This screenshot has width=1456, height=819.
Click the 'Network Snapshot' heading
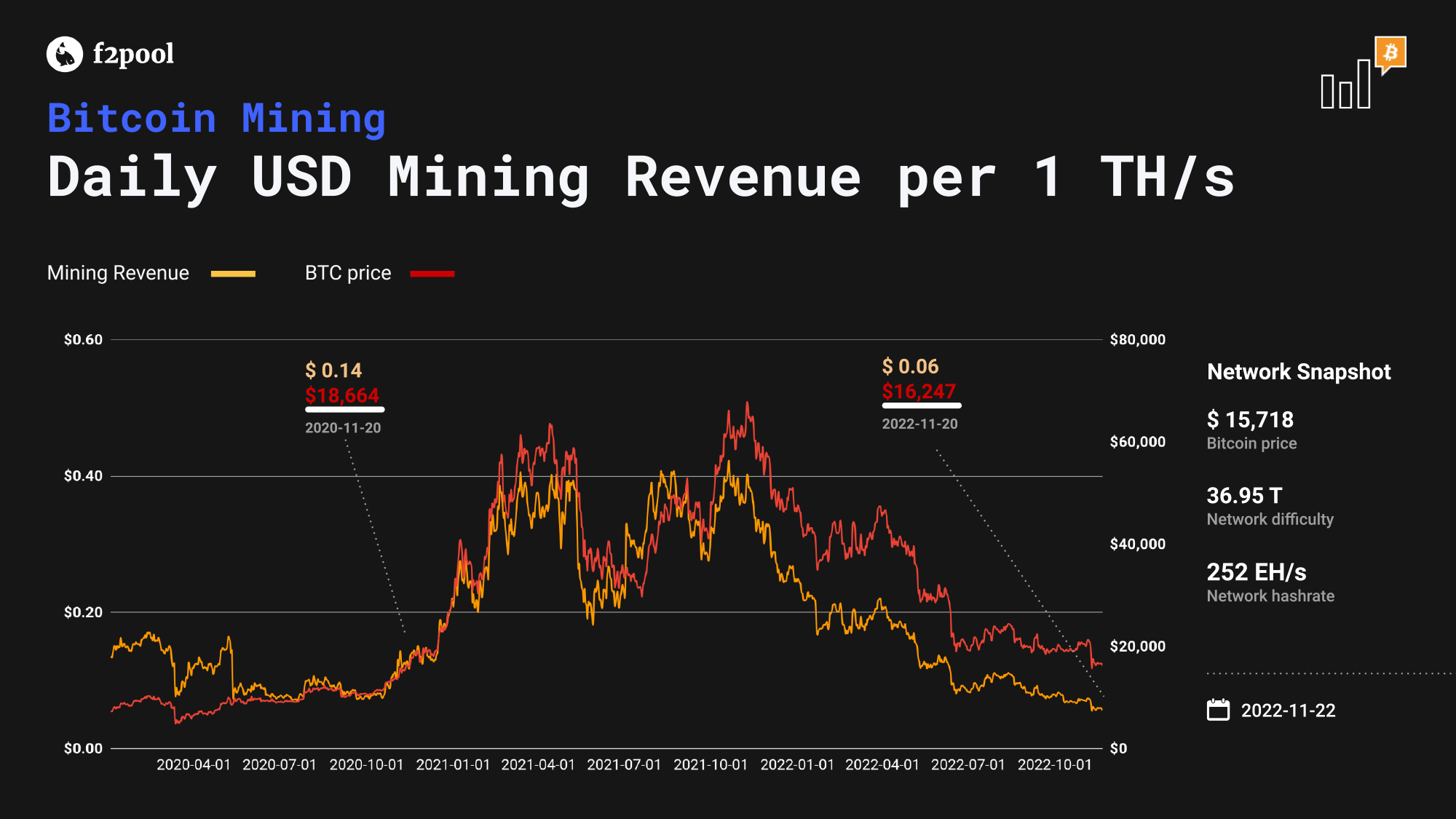pyautogui.click(x=1299, y=372)
